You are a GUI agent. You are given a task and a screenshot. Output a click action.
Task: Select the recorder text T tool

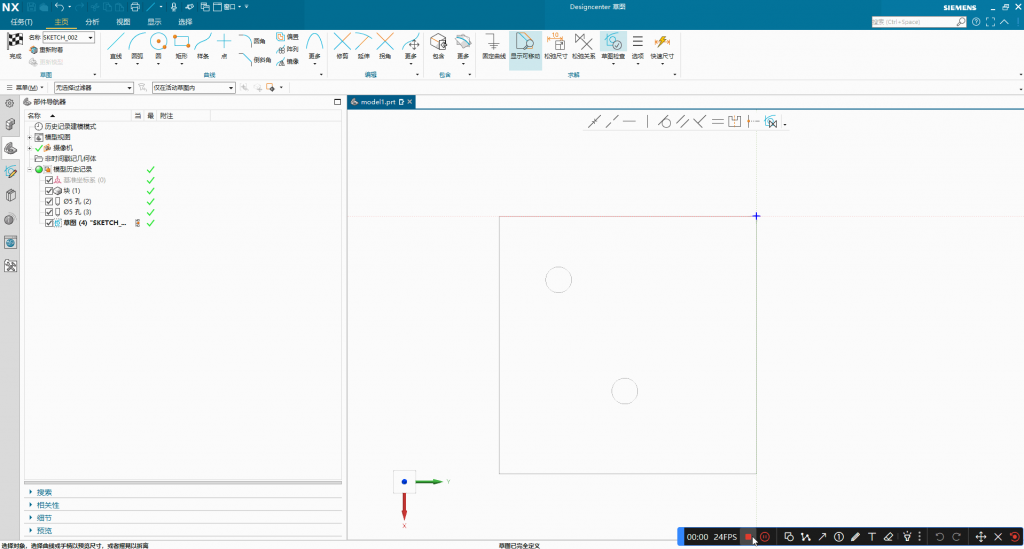[x=872, y=537]
